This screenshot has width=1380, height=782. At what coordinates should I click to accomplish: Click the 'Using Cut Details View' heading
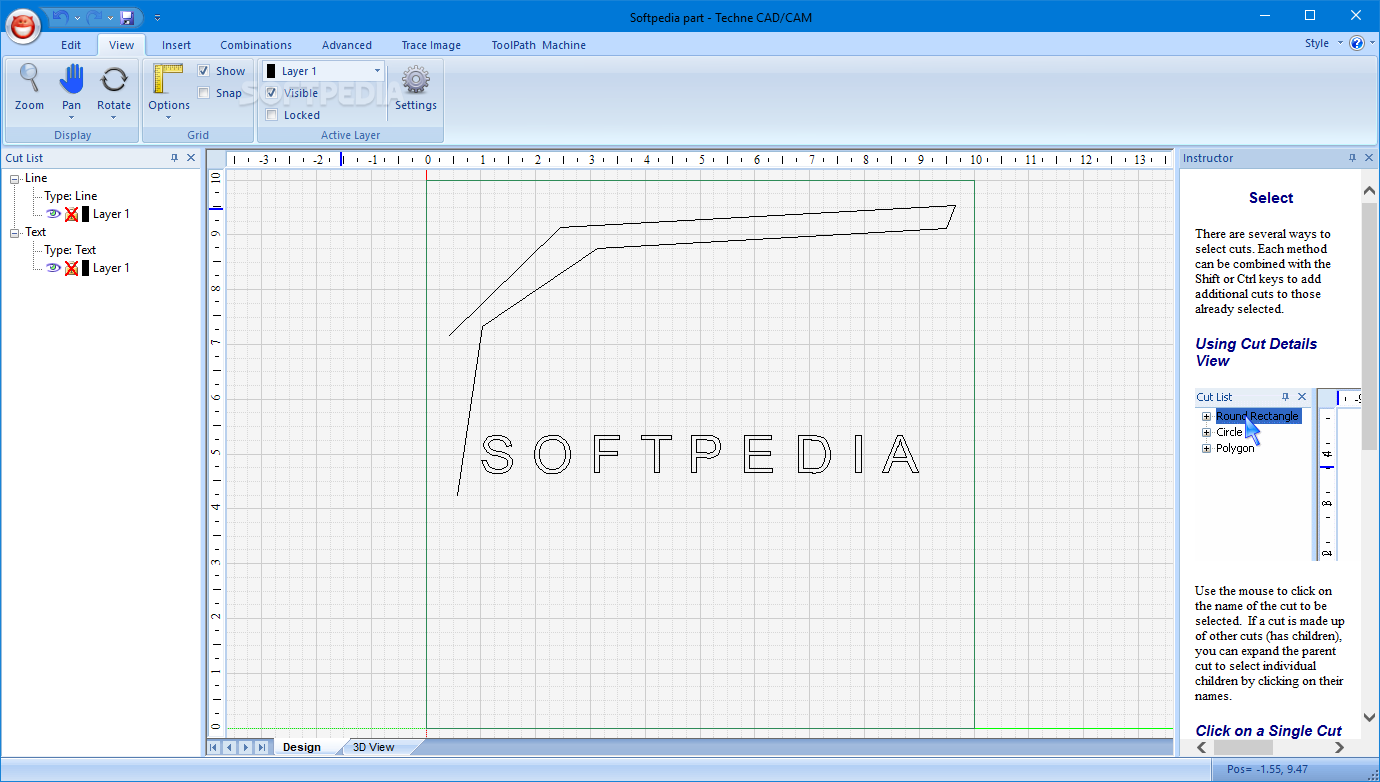pyautogui.click(x=1256, y=352)
